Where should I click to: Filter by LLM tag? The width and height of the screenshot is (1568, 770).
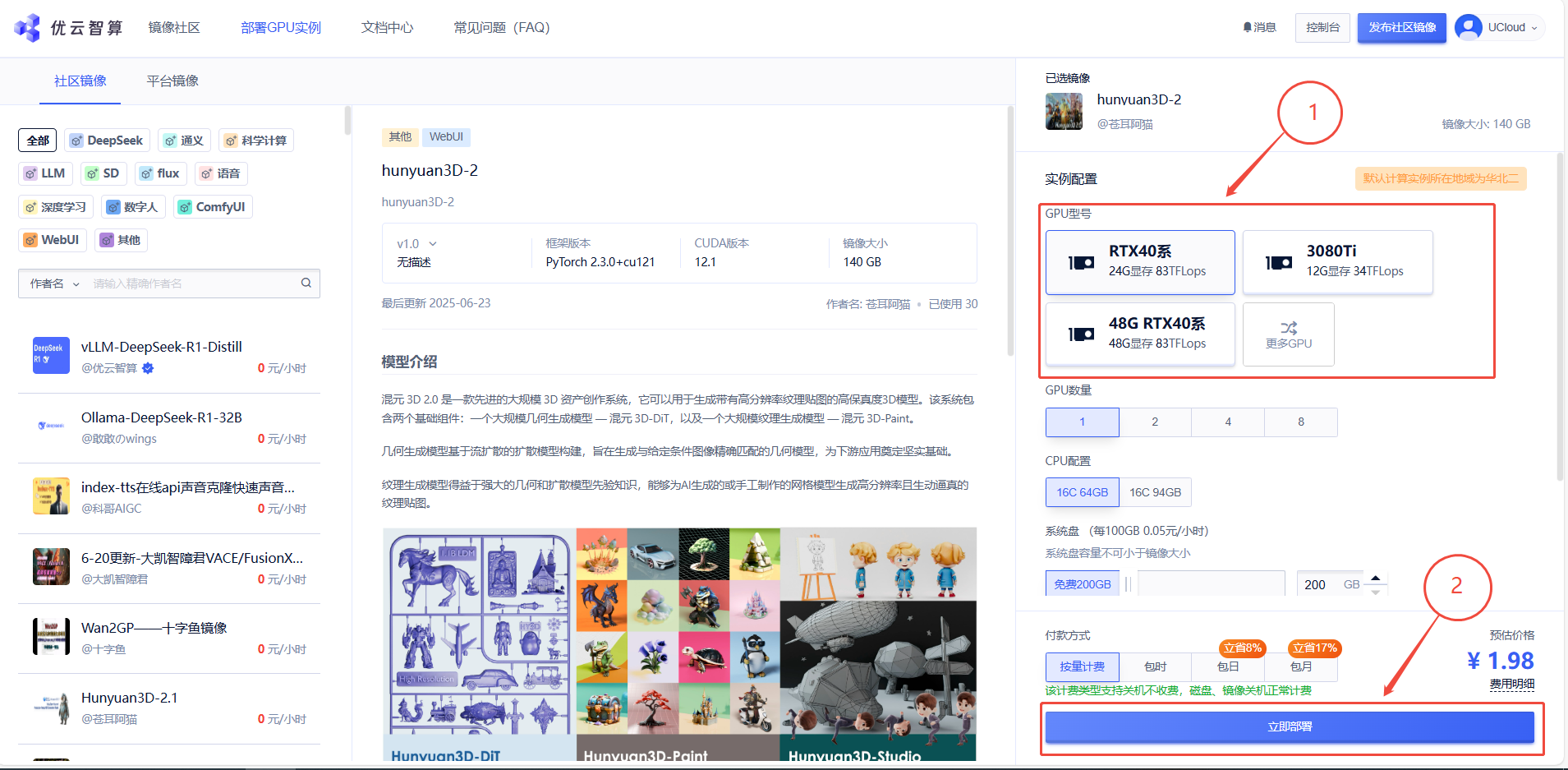45,173
